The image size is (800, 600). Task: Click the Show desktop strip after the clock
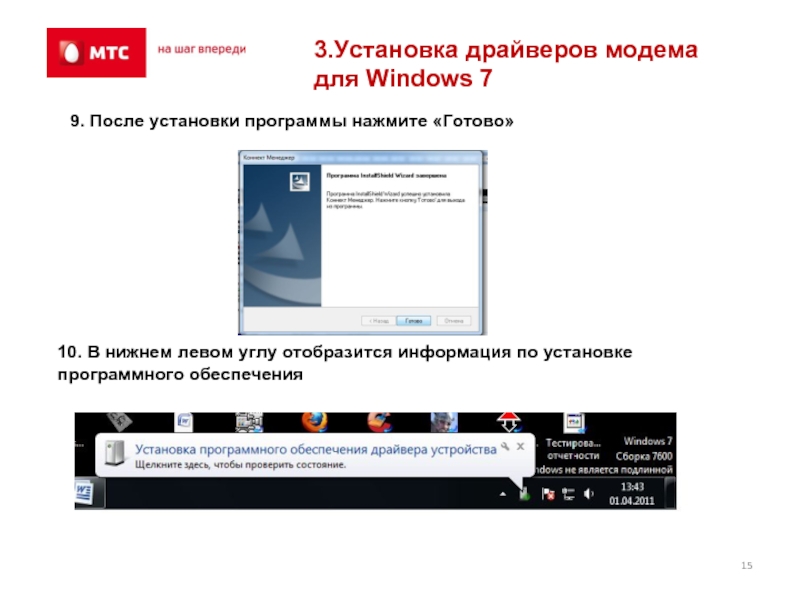670,493
